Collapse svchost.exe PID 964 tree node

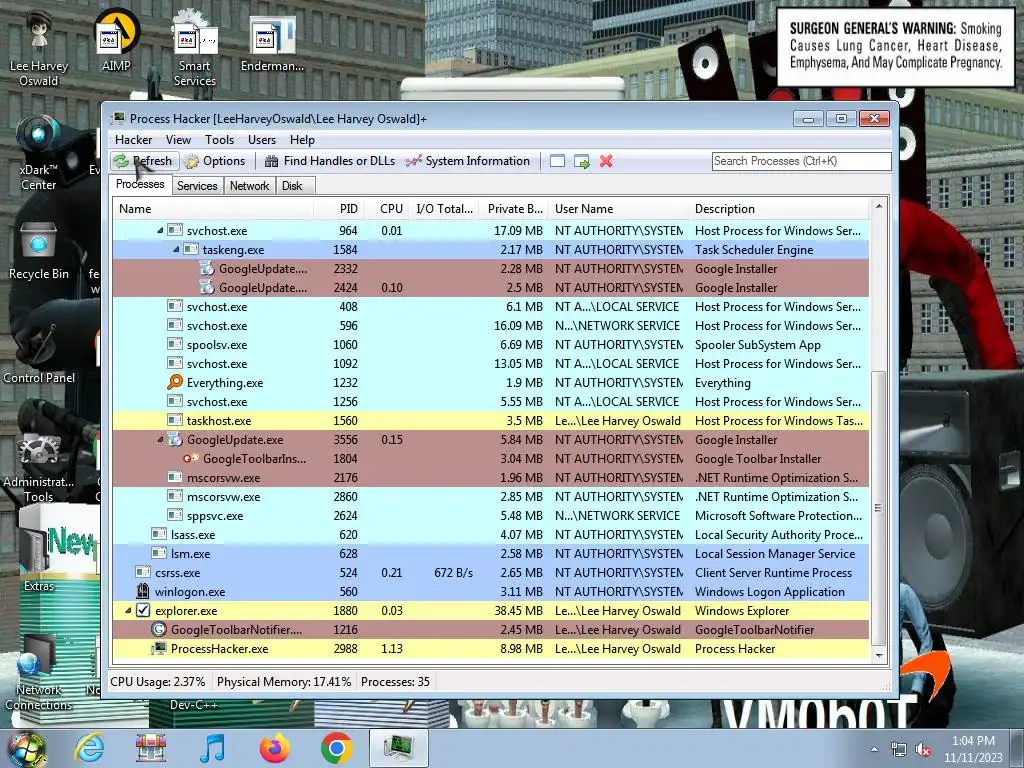click(160, 231)
